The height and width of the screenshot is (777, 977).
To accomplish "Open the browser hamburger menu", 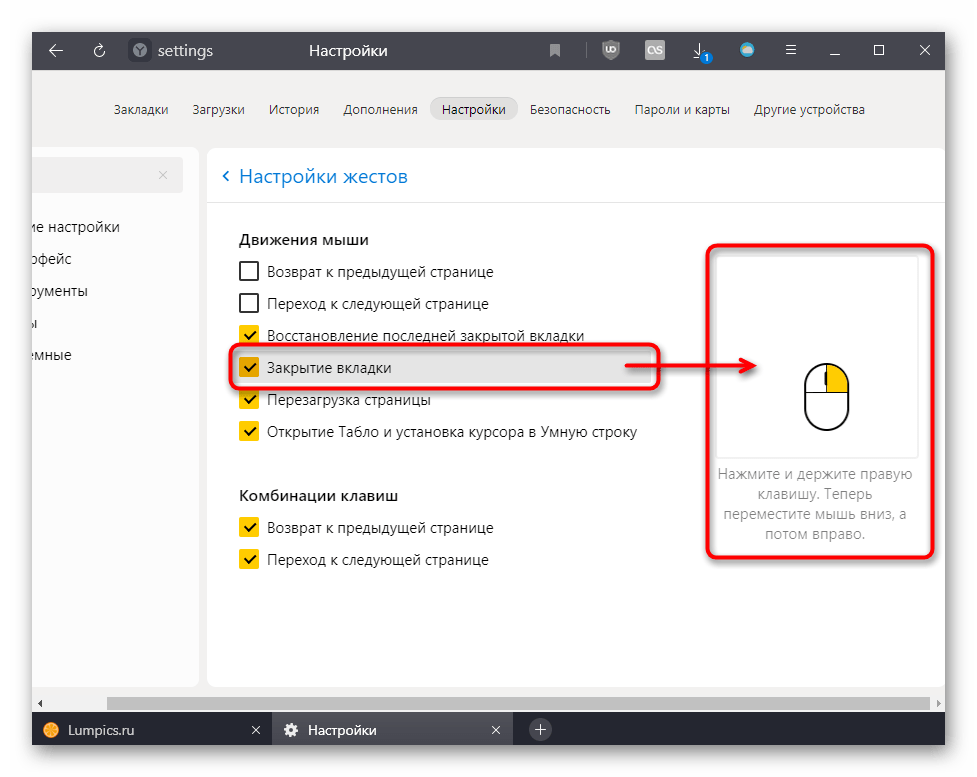I will (x=790, y=51).
